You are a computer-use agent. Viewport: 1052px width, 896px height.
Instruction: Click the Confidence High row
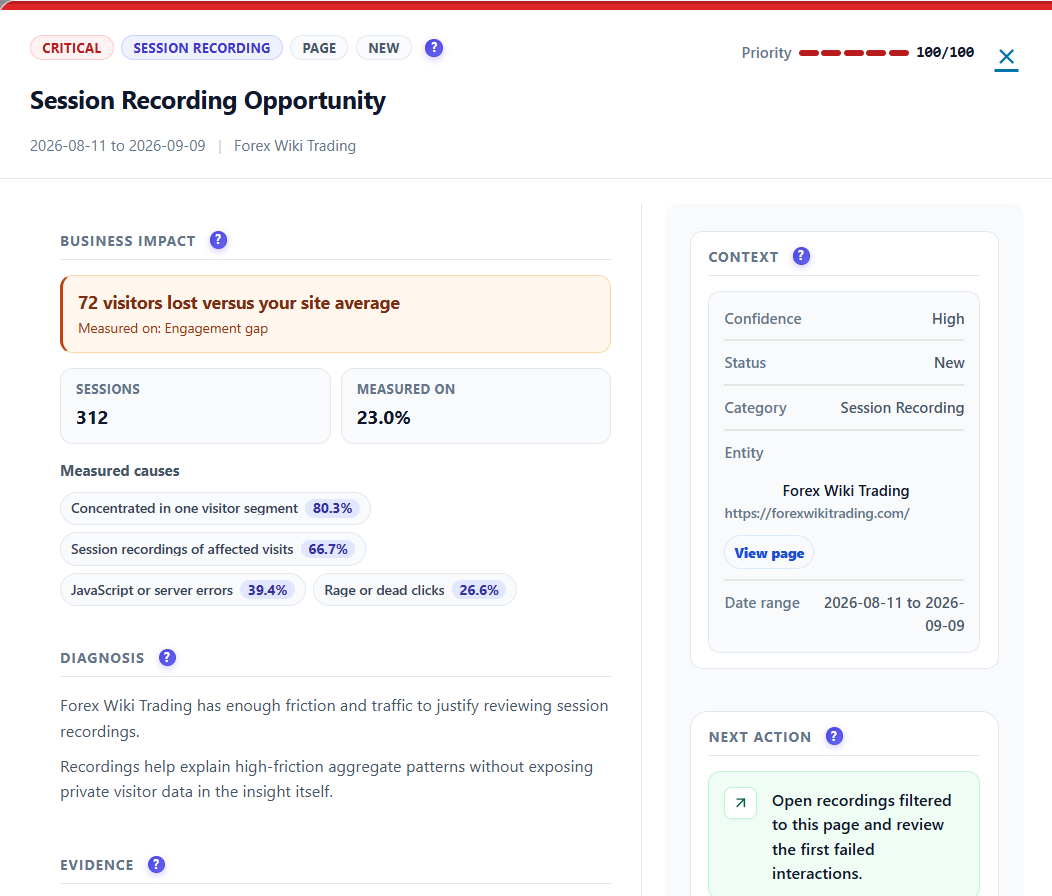point(844,319)
